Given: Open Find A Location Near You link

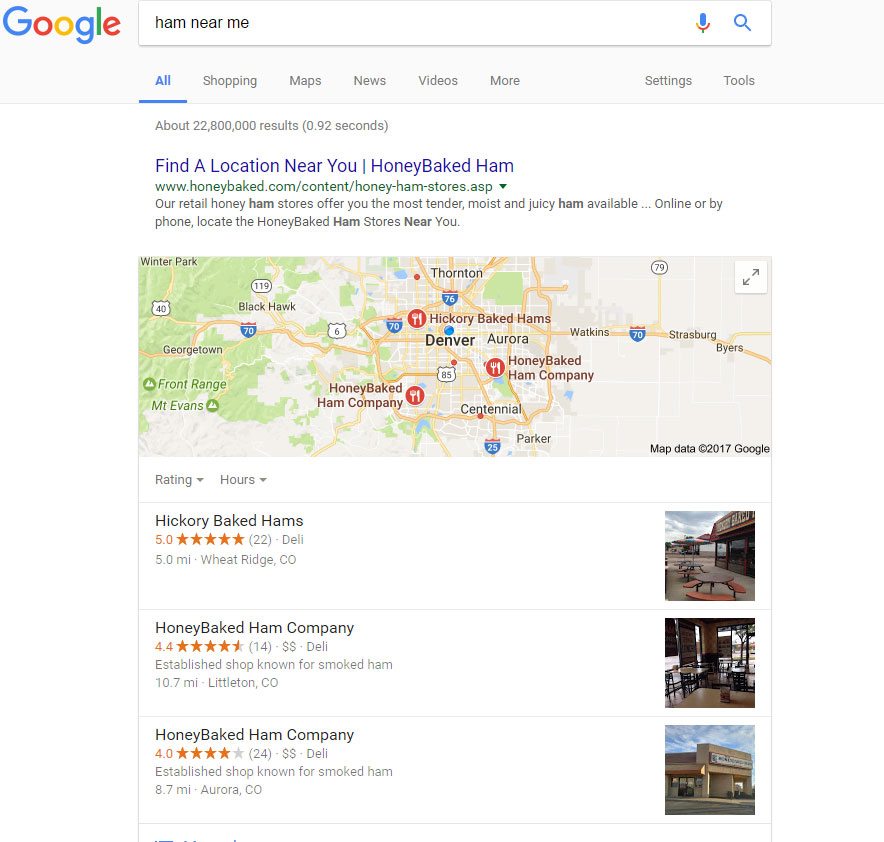Looking at the screenshot, I should pos(334,166).
